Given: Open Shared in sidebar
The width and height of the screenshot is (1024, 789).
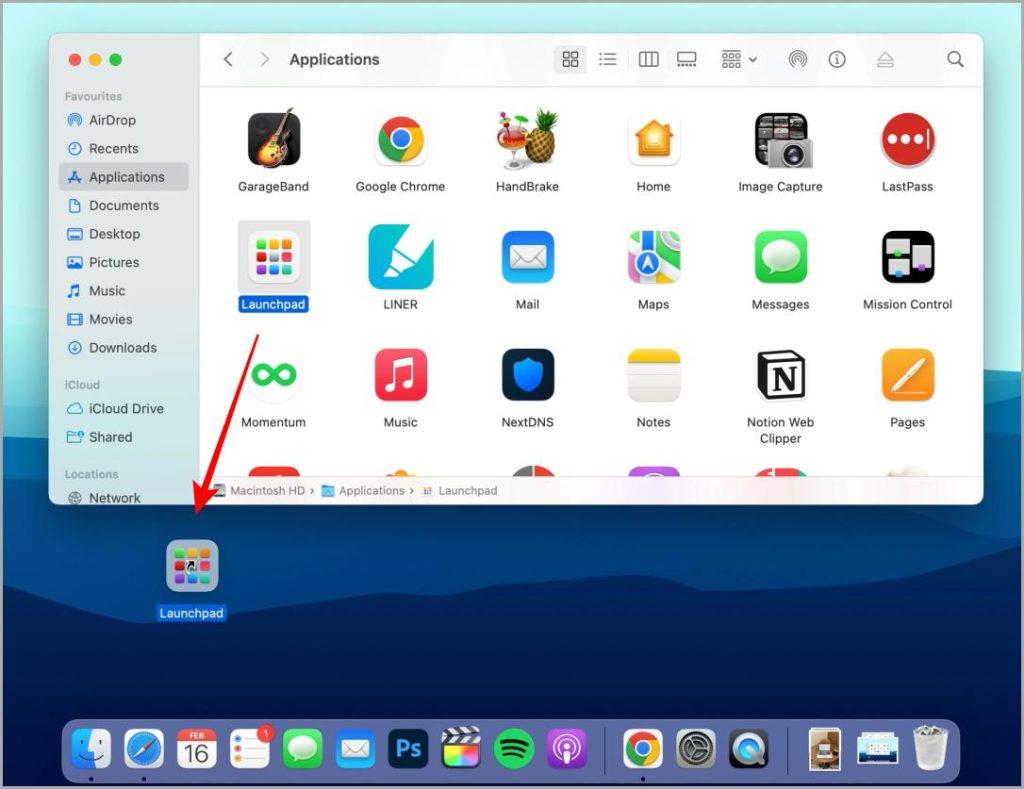Looking at the screenshot, I should [x=124, y=437].
